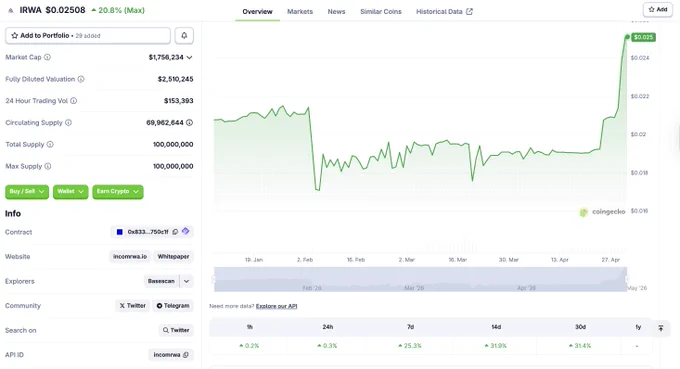This screenshot has width=680, height=369.
Task: Switch to the Overview tab
Action: click(258, 12)
